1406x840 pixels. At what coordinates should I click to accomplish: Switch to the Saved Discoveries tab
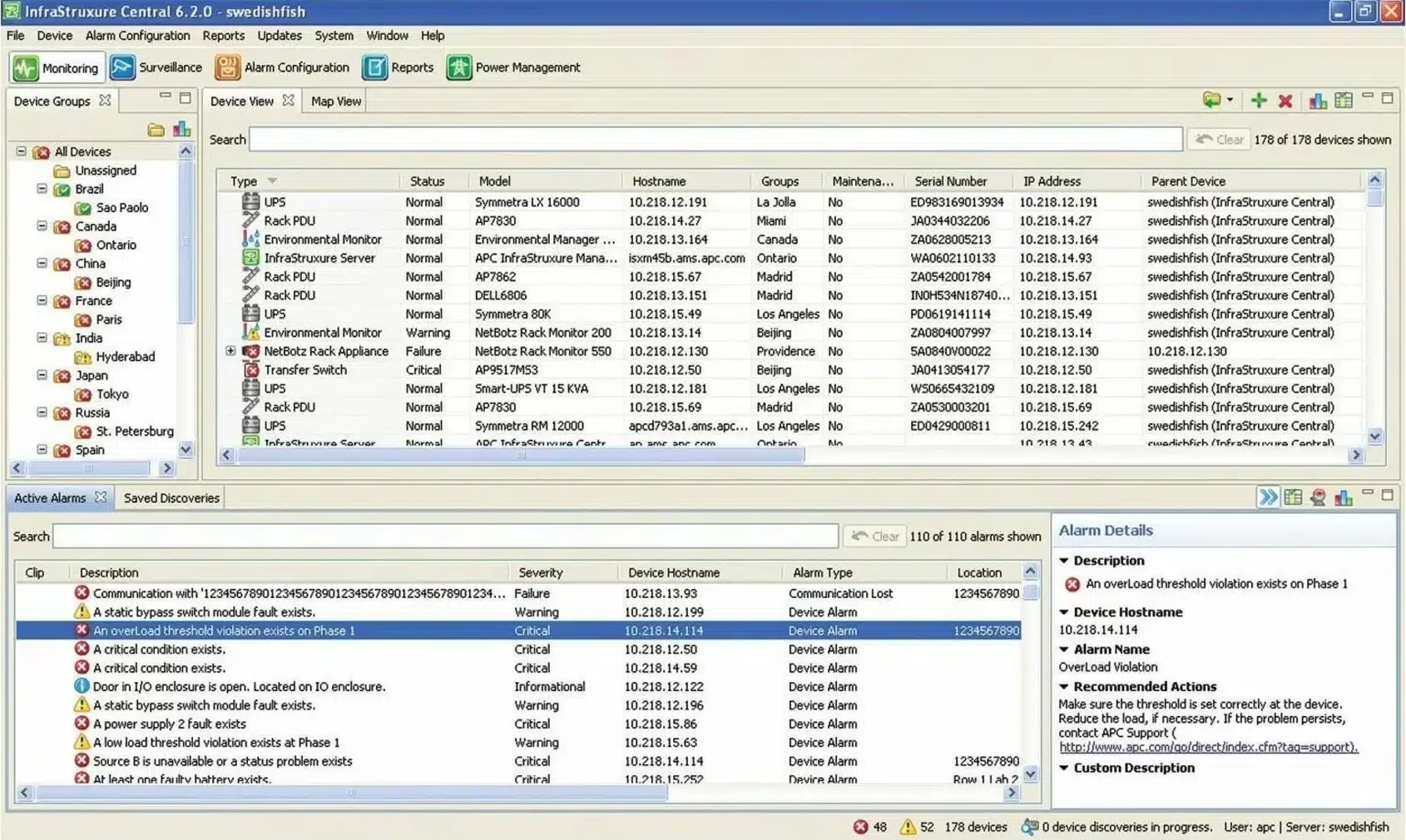(x=171, y=497)
